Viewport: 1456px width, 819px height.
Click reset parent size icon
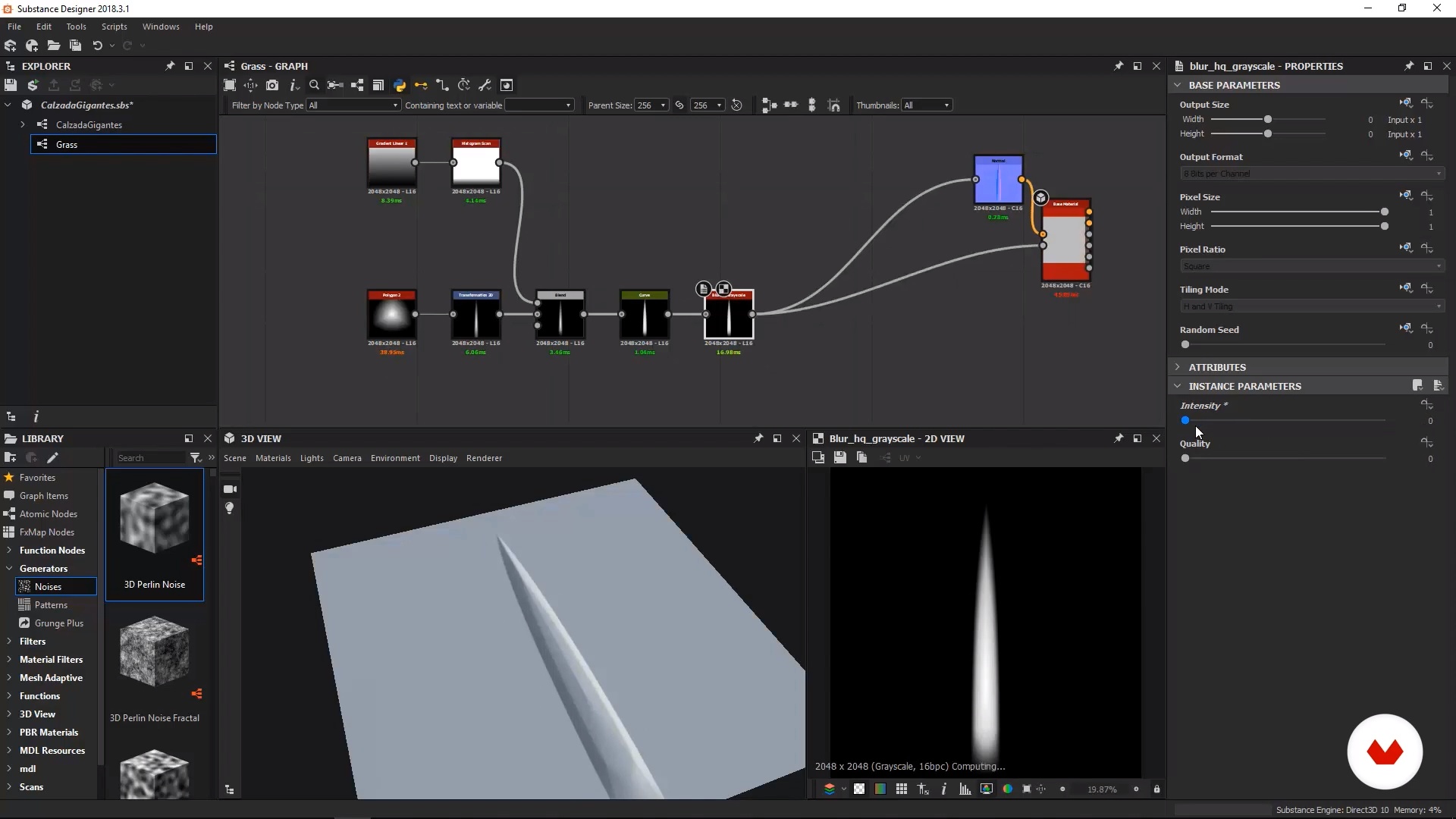coord(736,105)
